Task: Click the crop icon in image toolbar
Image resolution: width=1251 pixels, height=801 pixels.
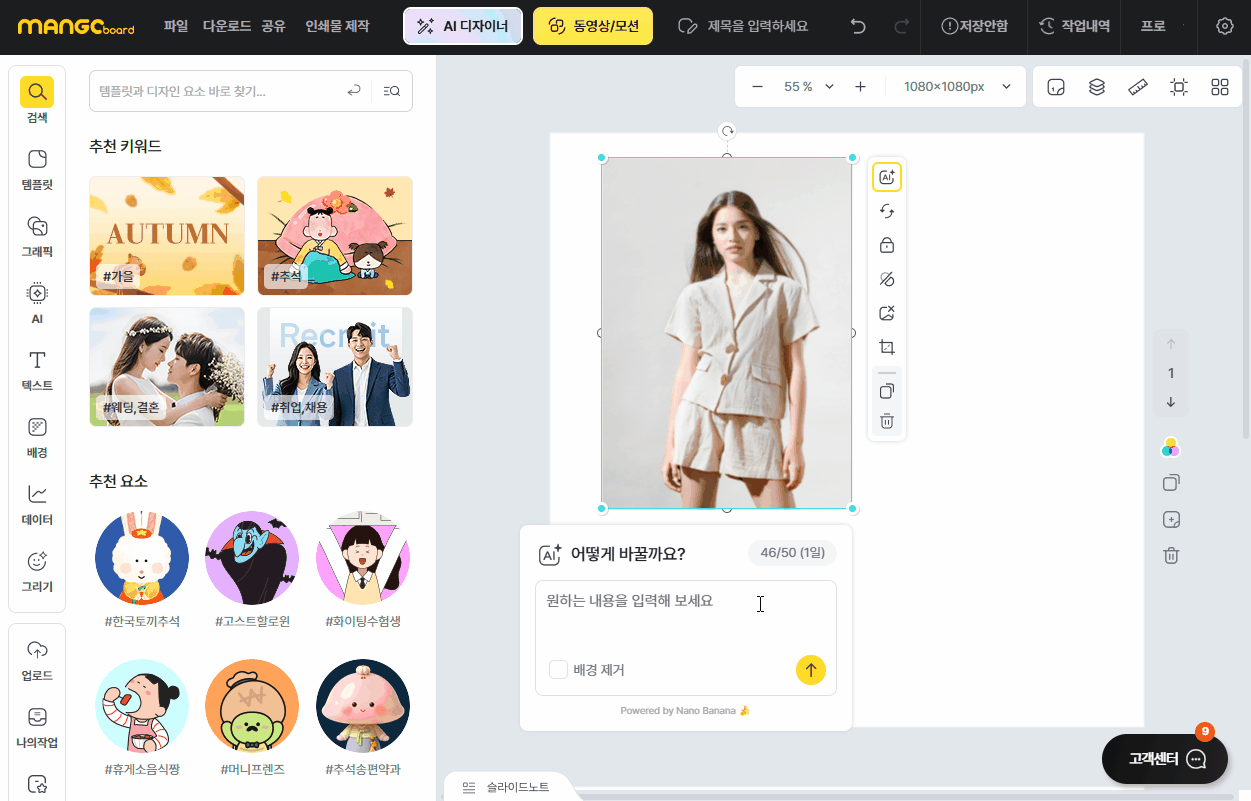Action: (886, 348)
